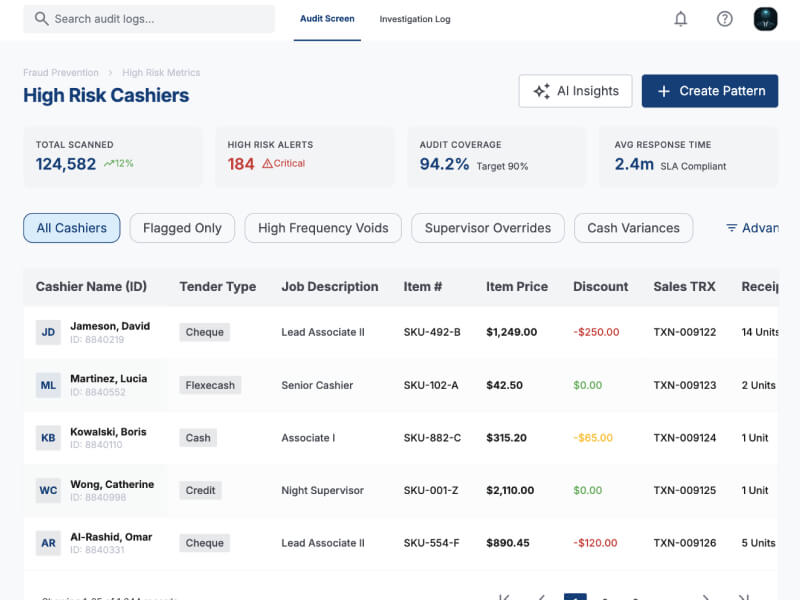Open the user profile avatar
The height and width of the screenshot is (600, 800).
(765, 19)
